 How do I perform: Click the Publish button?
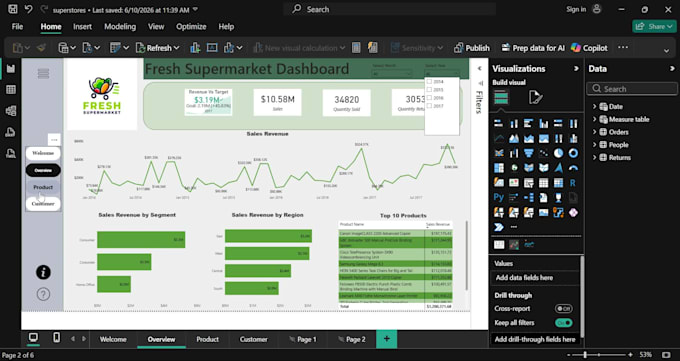click(472, 48)
